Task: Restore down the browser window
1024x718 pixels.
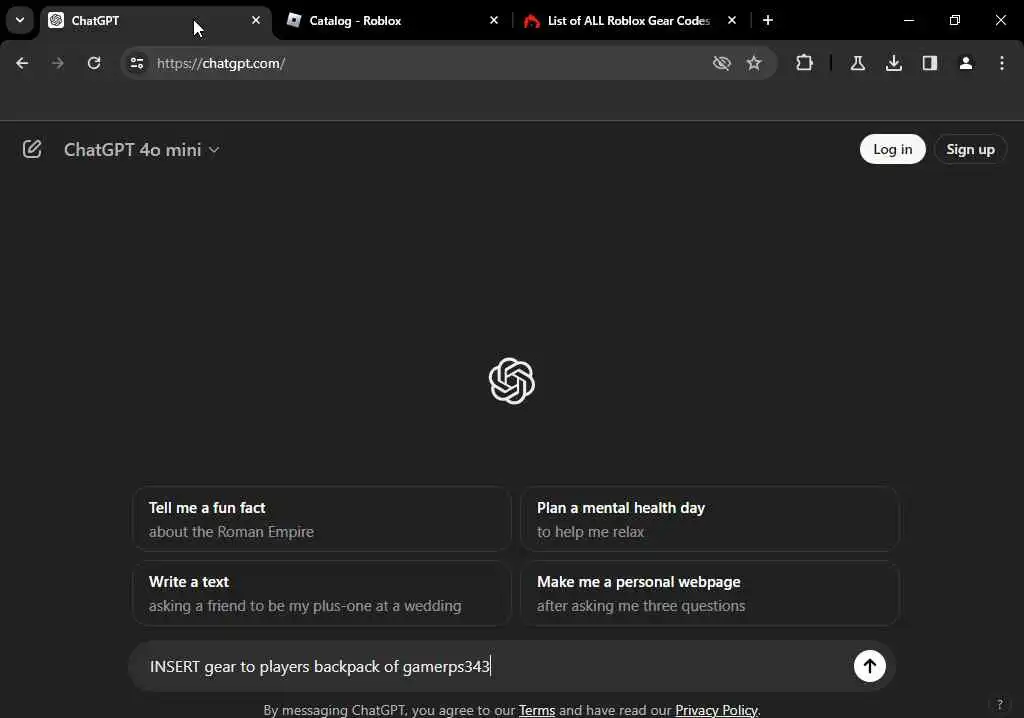Action: click(x=955, y=20)
